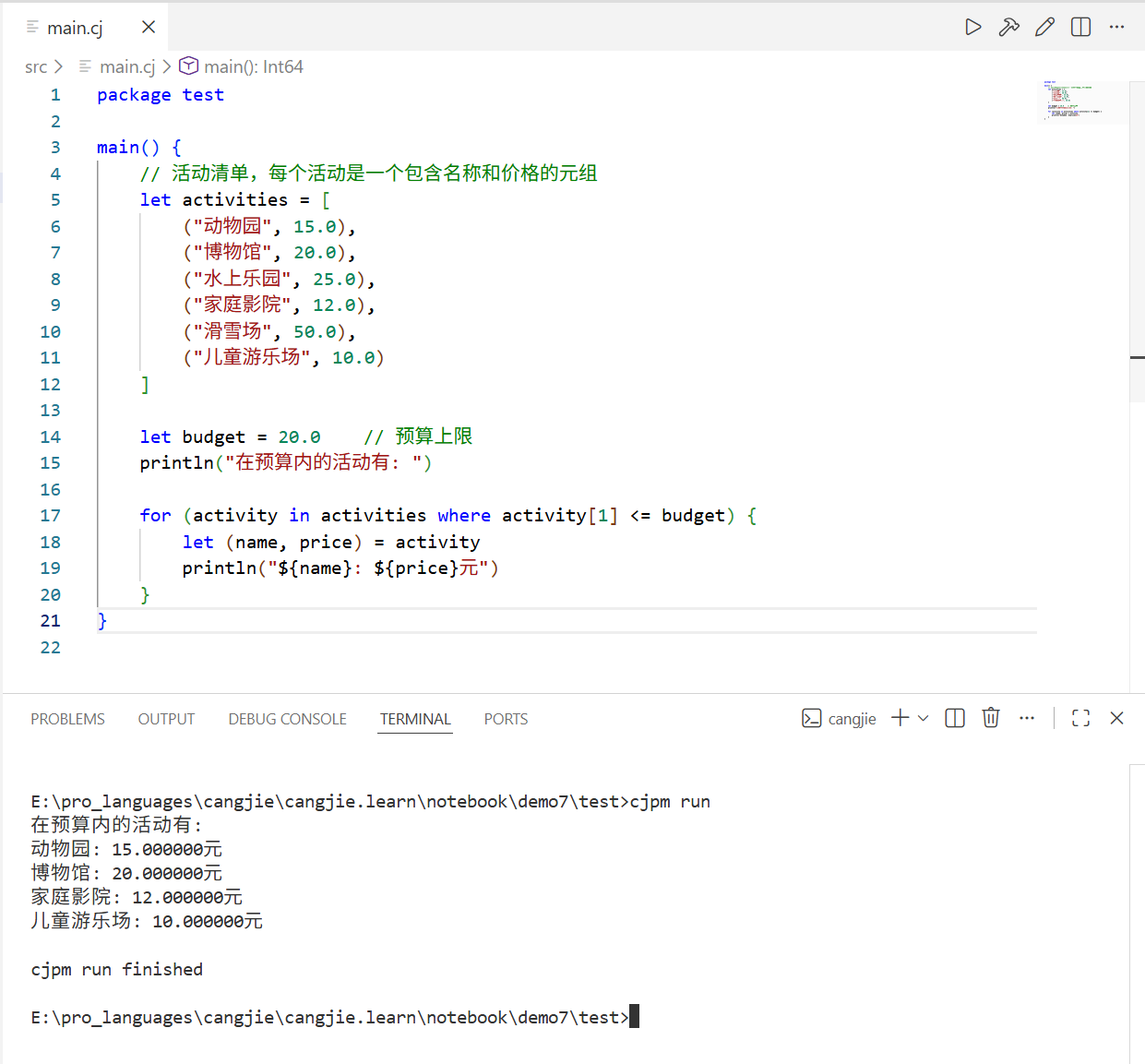Click terminal output '动物园: 15.000000元'

click(126, 849)
